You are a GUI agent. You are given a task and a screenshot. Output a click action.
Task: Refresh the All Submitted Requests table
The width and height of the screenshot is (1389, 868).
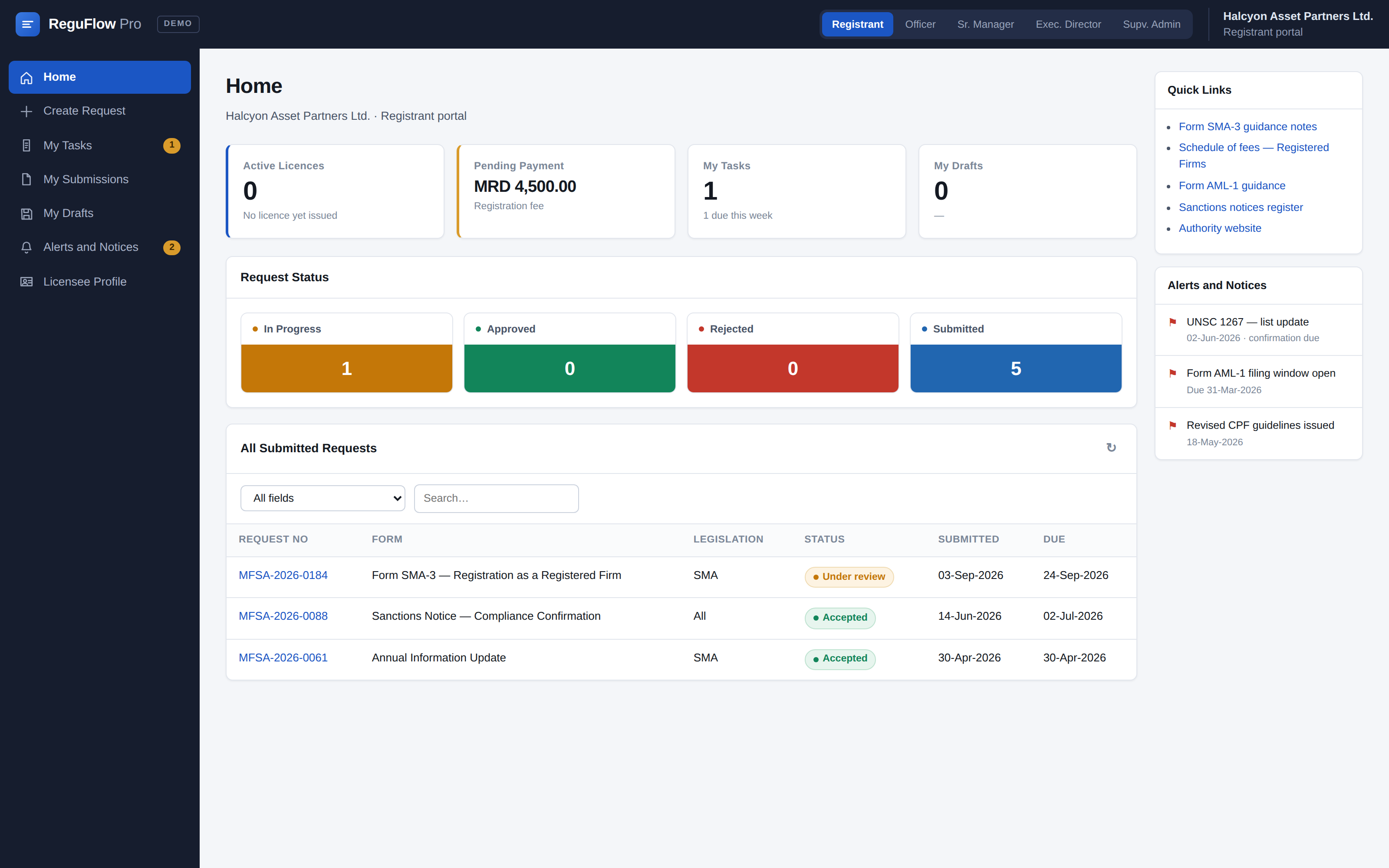click(x=1111, y=448)
